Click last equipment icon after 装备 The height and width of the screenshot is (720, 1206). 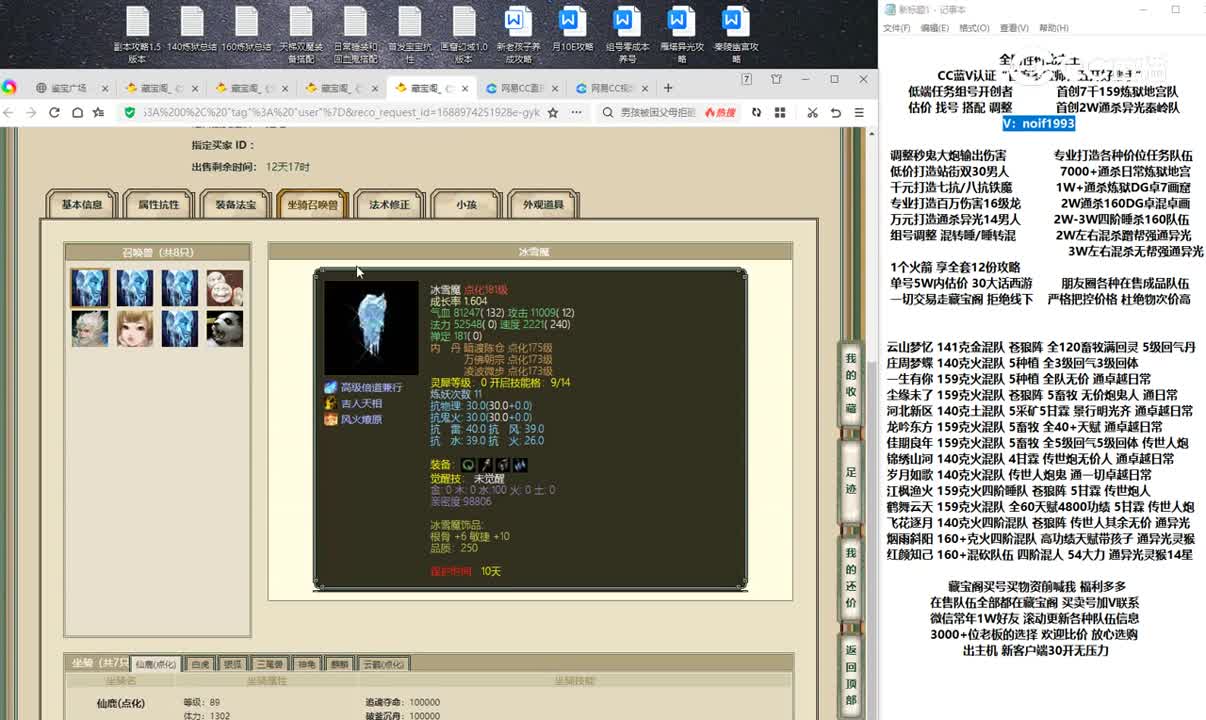click(520, 465)
